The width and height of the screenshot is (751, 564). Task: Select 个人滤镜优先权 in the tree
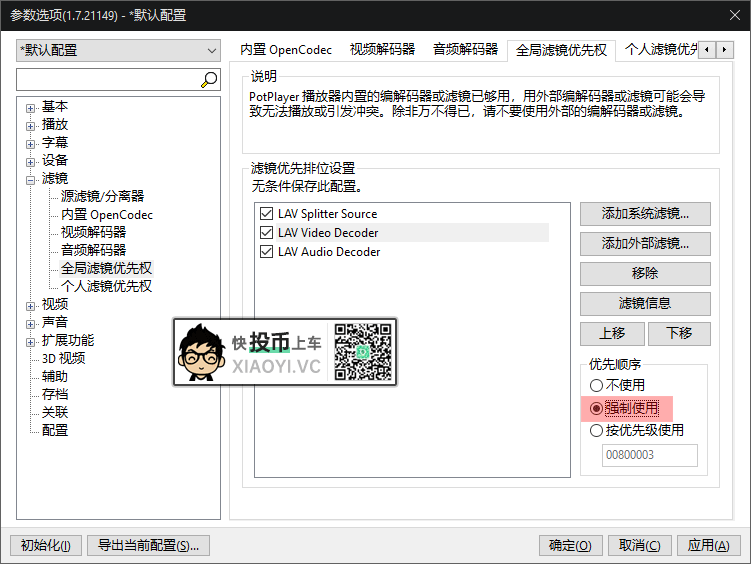[x=106, y=286]
